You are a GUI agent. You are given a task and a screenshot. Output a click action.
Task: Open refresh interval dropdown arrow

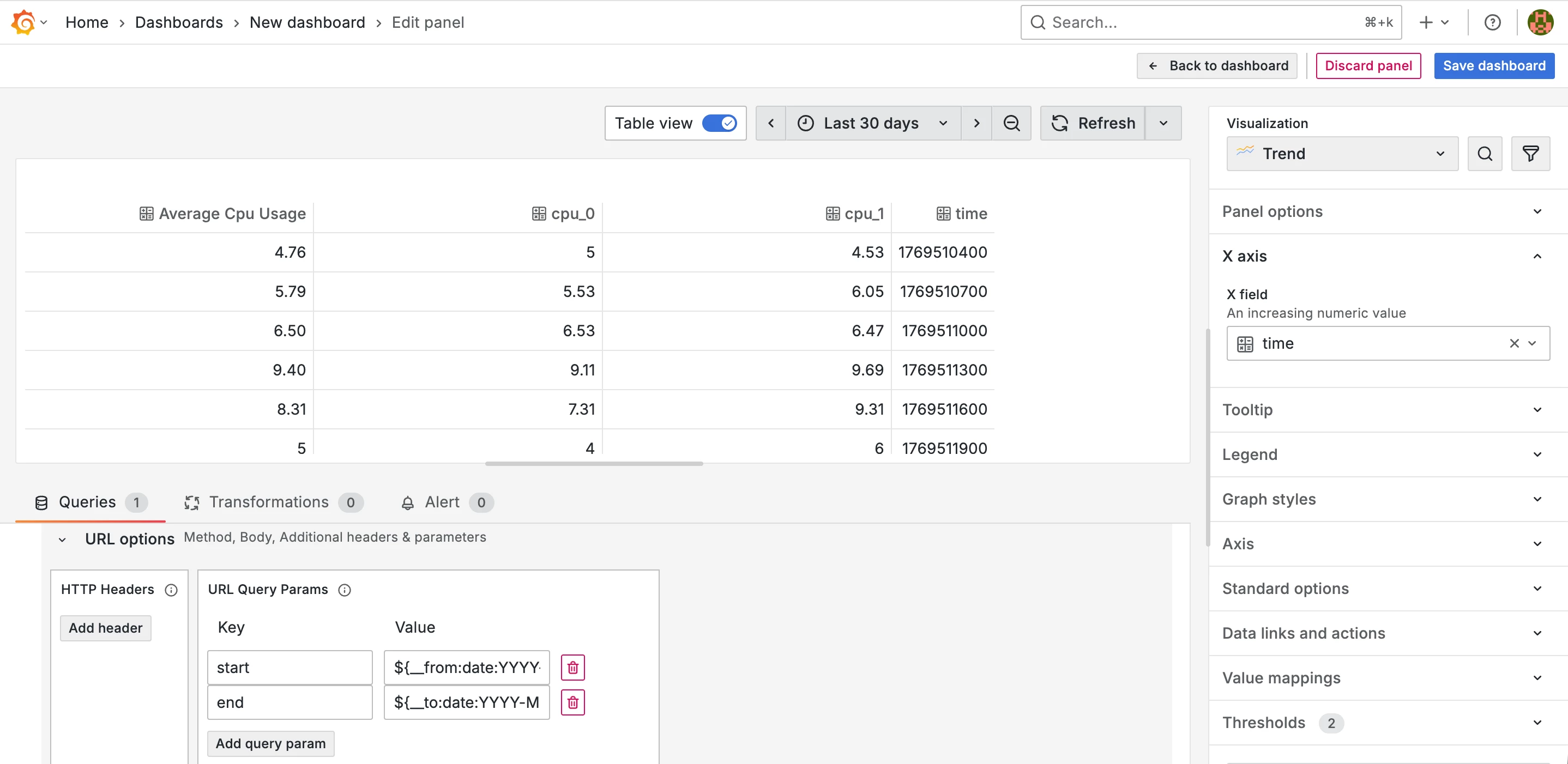[1163, 124]
